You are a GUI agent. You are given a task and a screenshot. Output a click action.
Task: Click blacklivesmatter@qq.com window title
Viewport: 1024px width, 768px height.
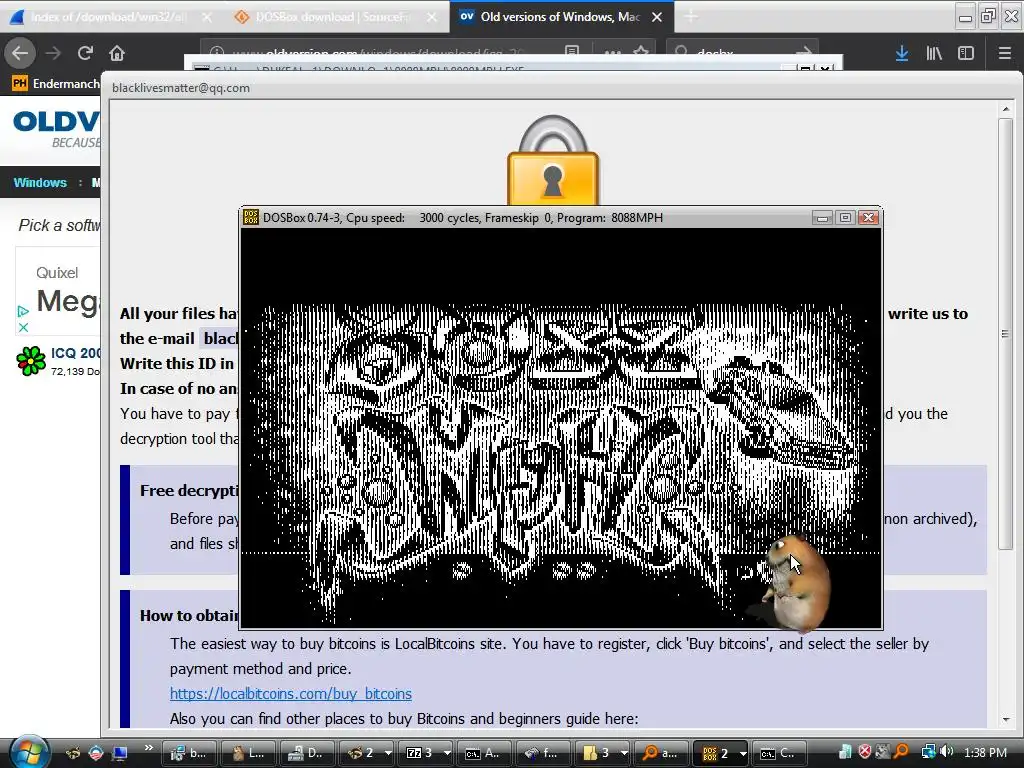click(180, 88)
